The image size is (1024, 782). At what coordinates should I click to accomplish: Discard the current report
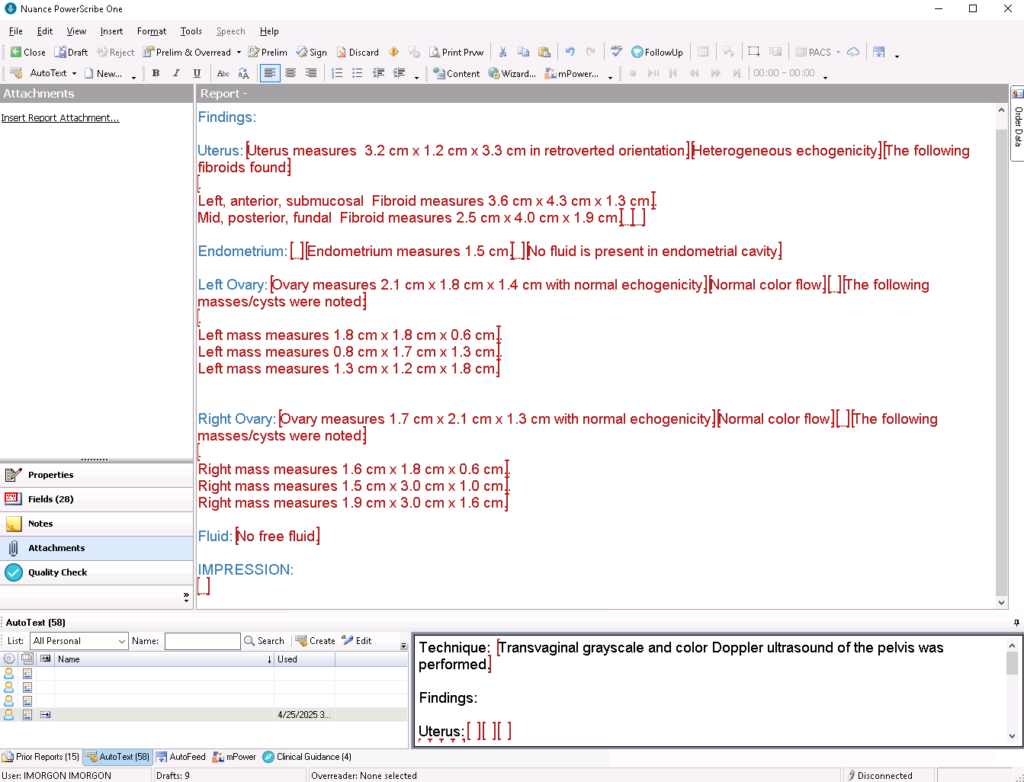357,52
